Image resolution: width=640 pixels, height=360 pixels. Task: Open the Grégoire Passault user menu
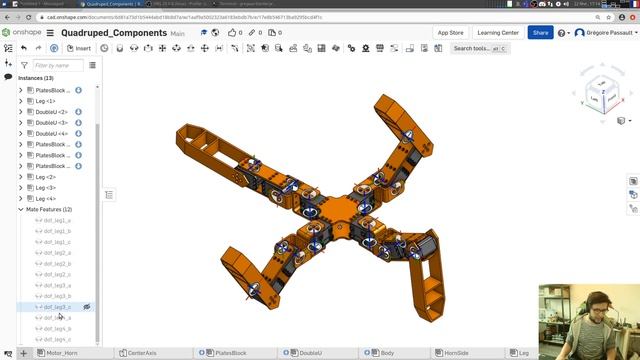606,33
